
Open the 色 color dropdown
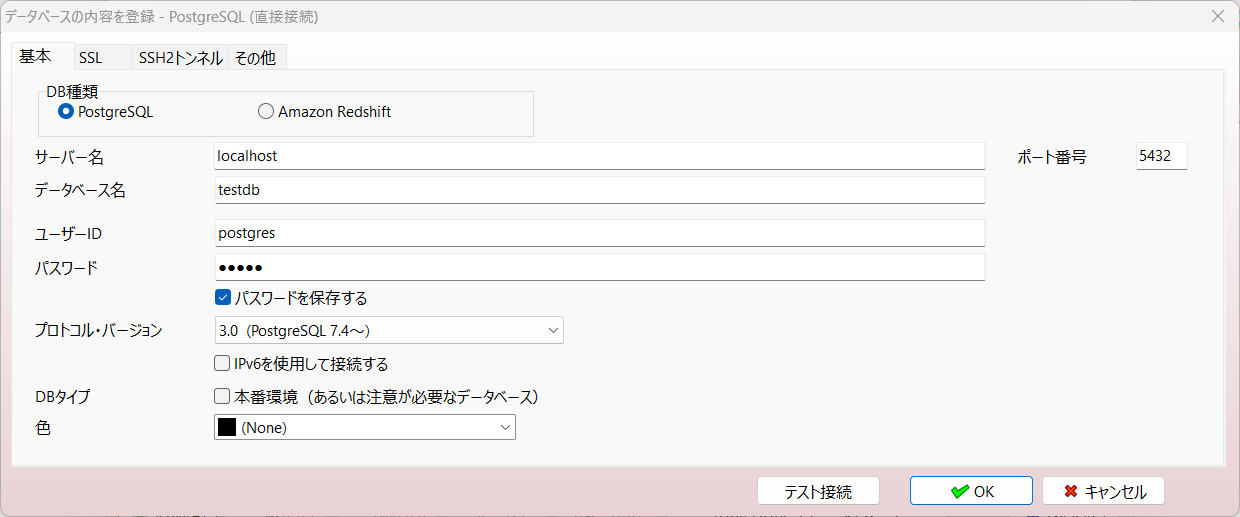click(x=365, y=427)
